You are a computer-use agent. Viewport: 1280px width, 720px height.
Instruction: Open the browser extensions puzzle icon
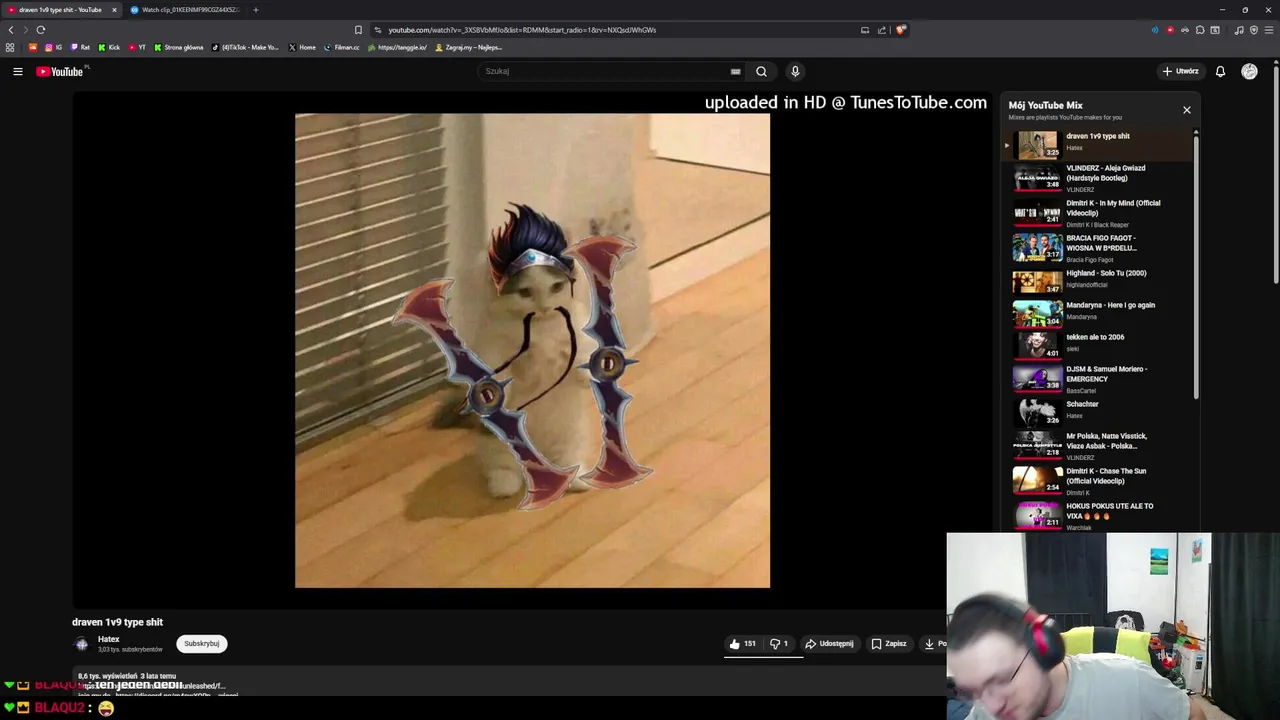1200,30
